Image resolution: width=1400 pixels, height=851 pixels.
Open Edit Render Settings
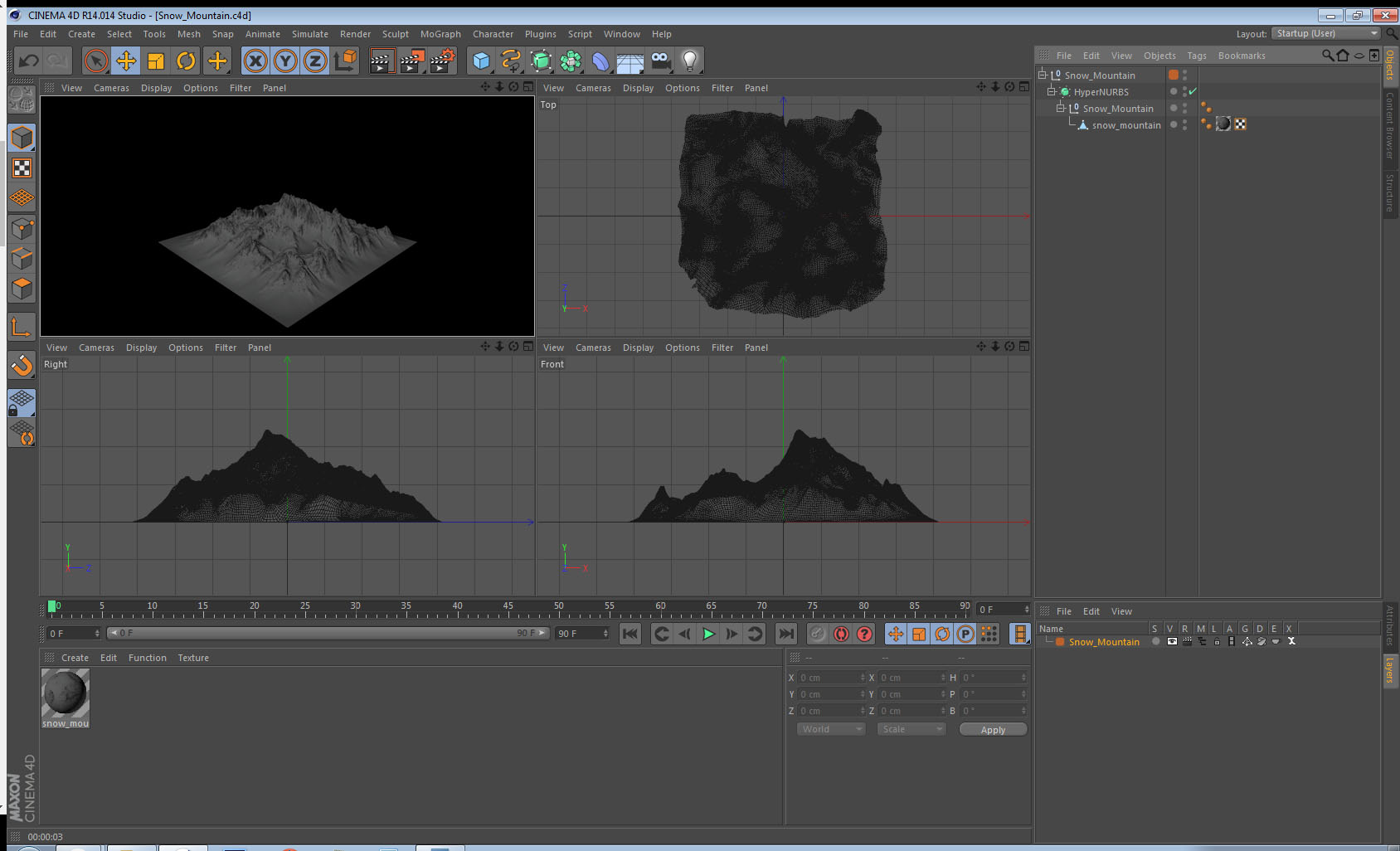tap(442, 61)
